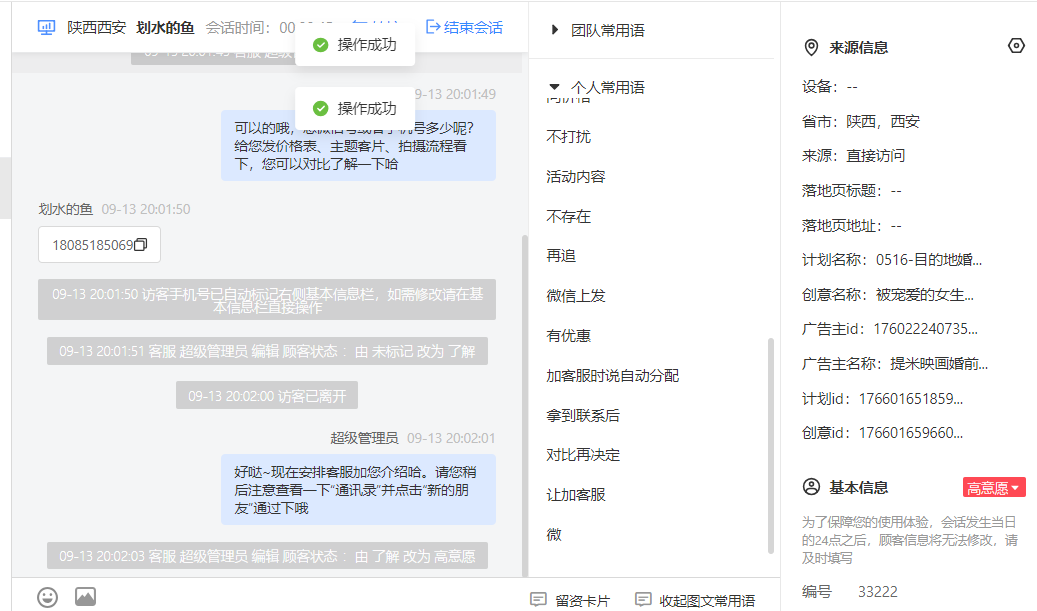
Task: Click the phone number message 18085185069
Action: [99, 245]
